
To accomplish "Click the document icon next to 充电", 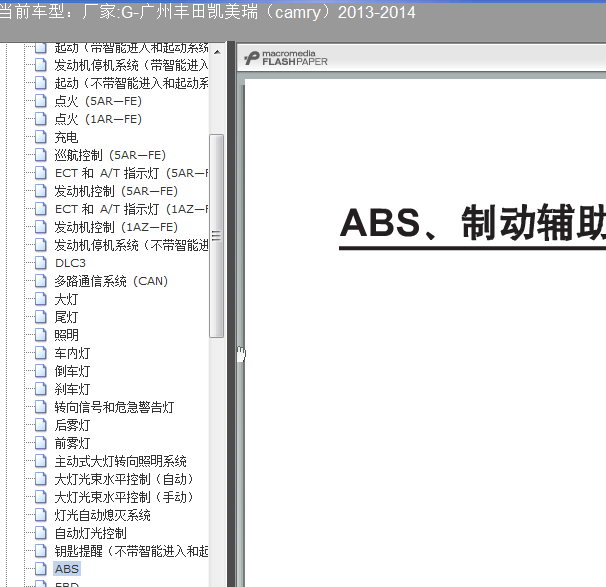I will point(41,137).
